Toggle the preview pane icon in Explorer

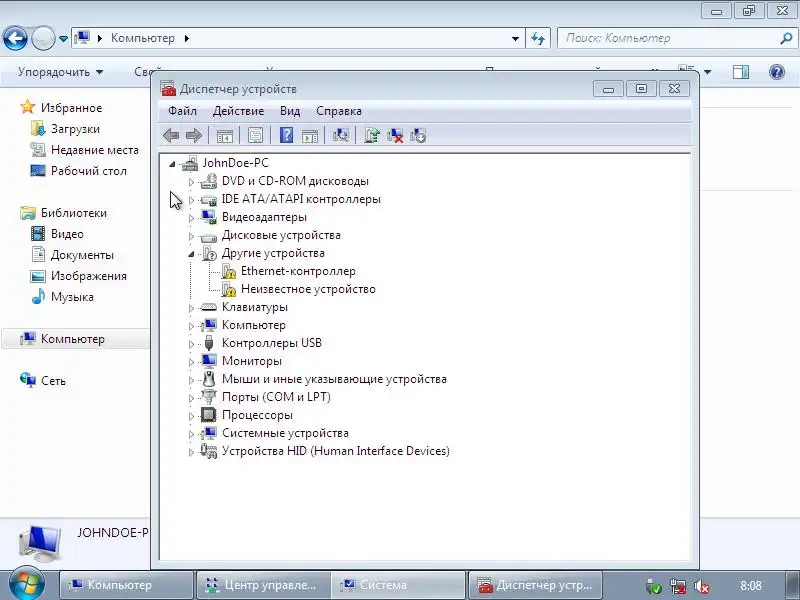pyautogui.click(x=741, y=72)
